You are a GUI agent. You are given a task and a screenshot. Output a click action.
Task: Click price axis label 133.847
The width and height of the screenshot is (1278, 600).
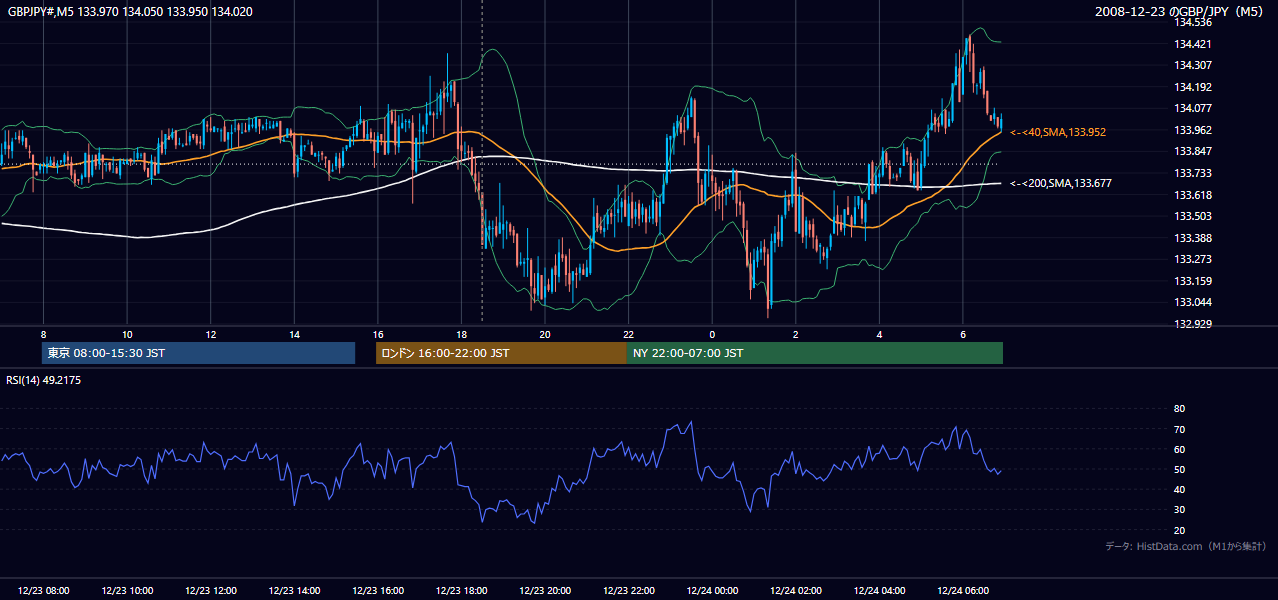[x=1192, y=151]
